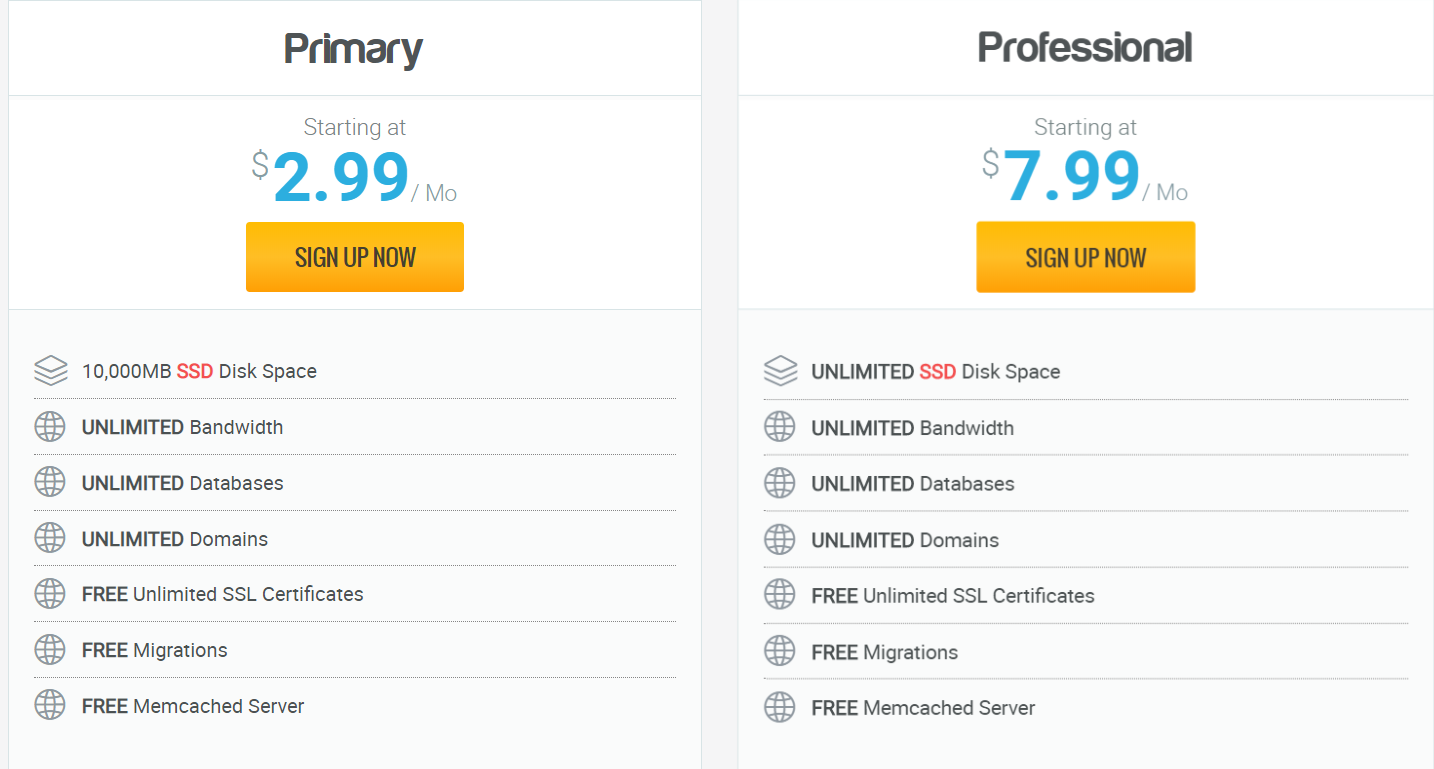Click the Primary plan Sign Up Now button
The image size is (1434, 769).
pos(355,257)
